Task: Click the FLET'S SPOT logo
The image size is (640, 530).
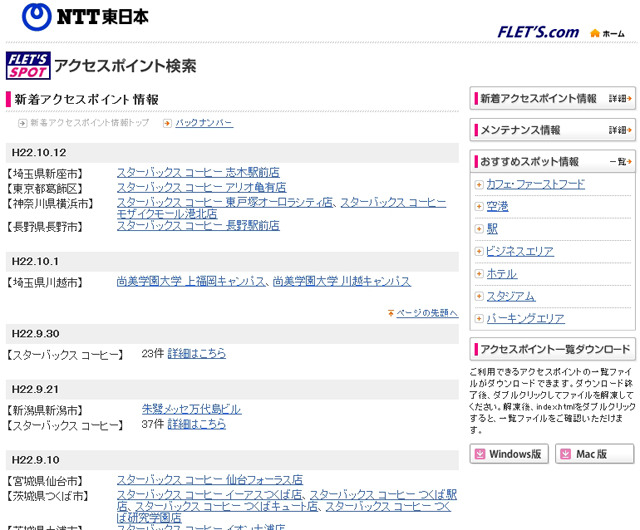Action: tap(28, 65)
